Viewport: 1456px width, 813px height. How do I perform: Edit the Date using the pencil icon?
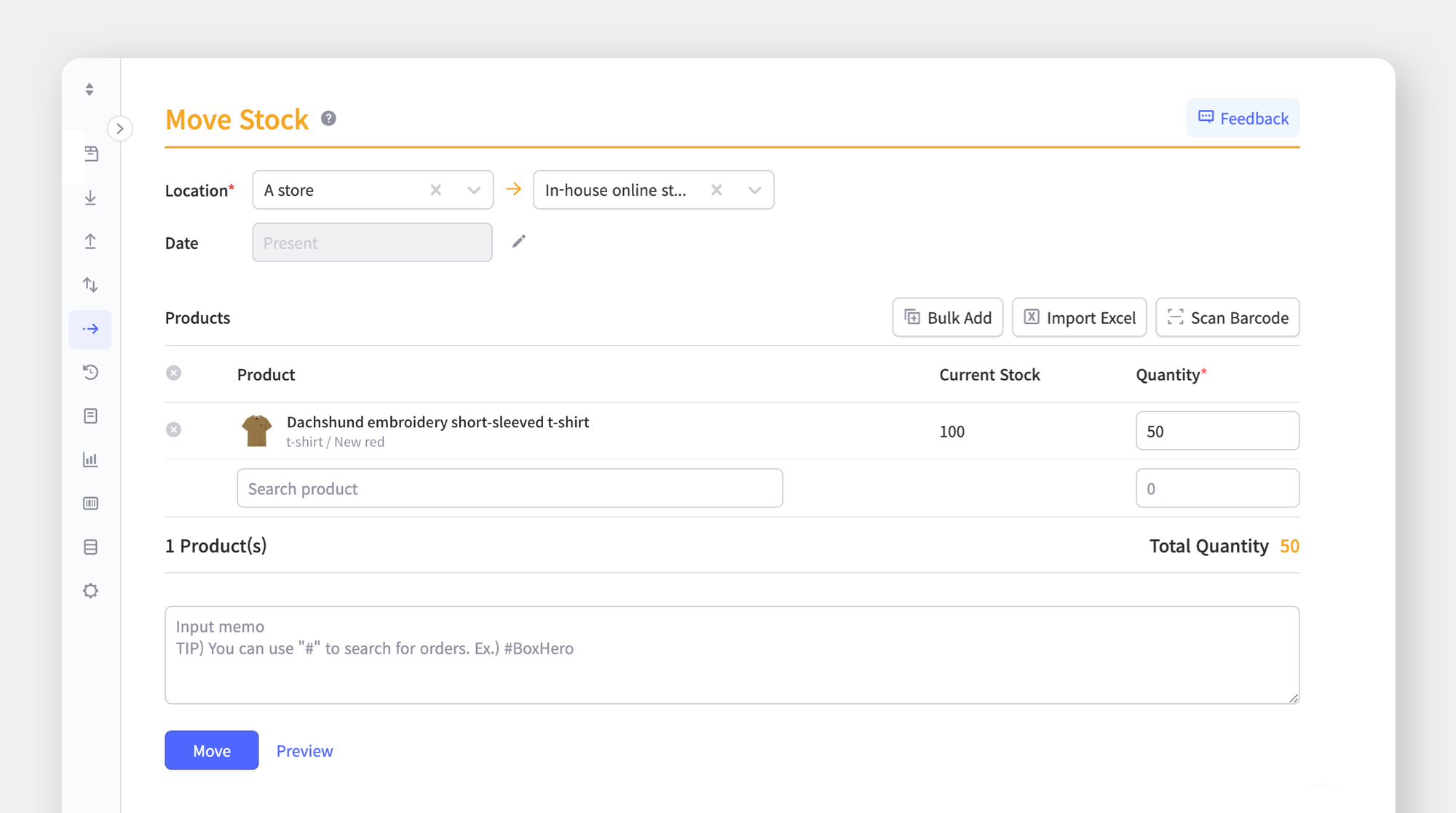click(518, 240)
